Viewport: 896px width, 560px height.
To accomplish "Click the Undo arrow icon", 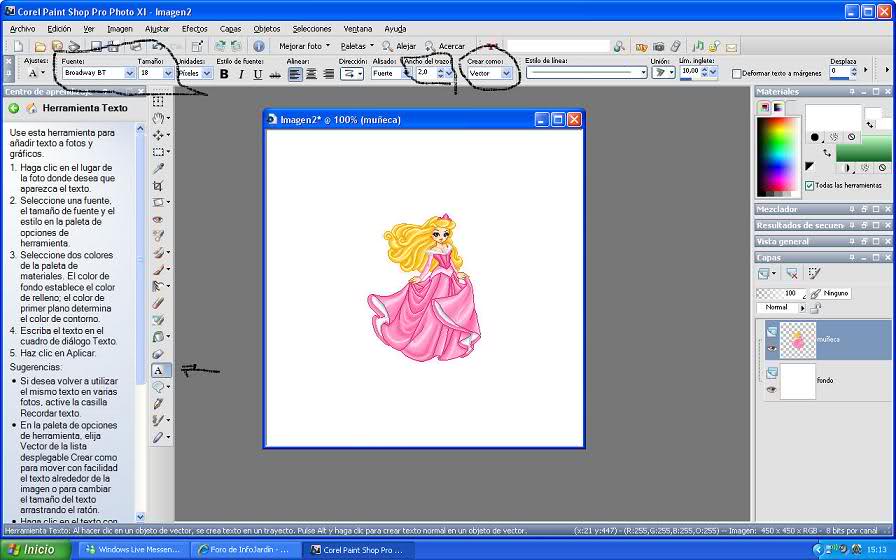I will [158, 46].
